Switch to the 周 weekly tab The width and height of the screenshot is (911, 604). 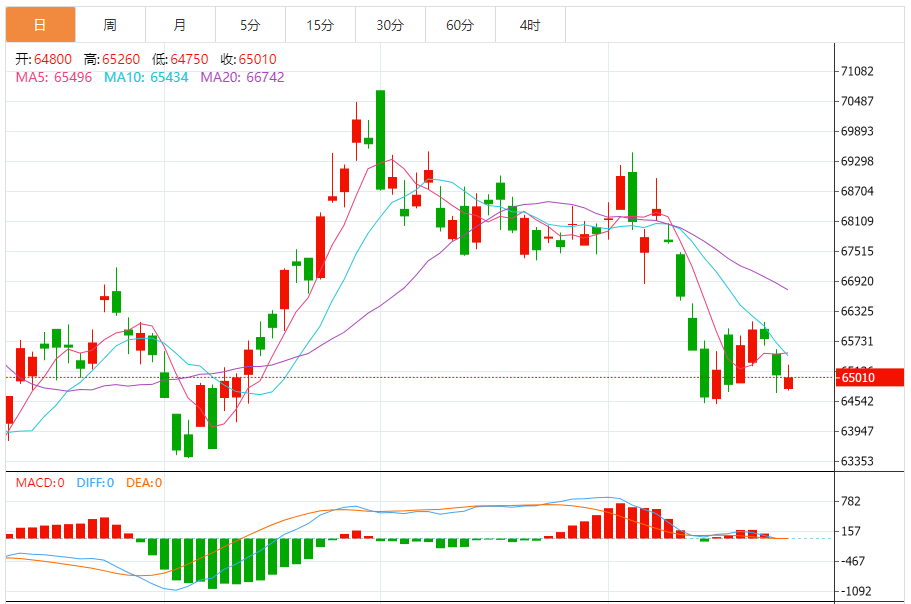click(110, 25)
